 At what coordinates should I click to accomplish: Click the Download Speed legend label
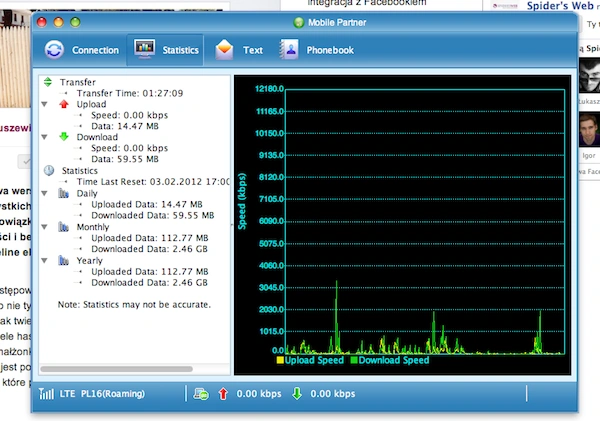394,360
